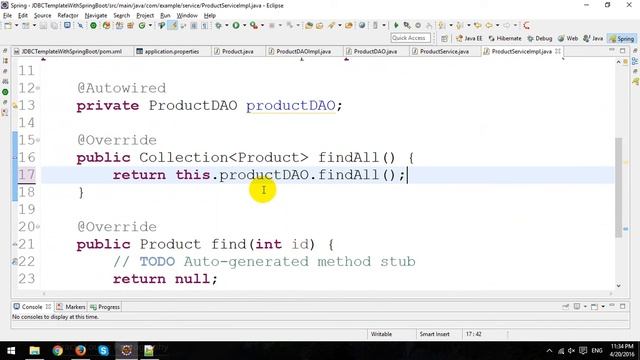This screenshot has width=640, height=360.
Task: Maximize the editor area
Action: [x=622, y=50]
